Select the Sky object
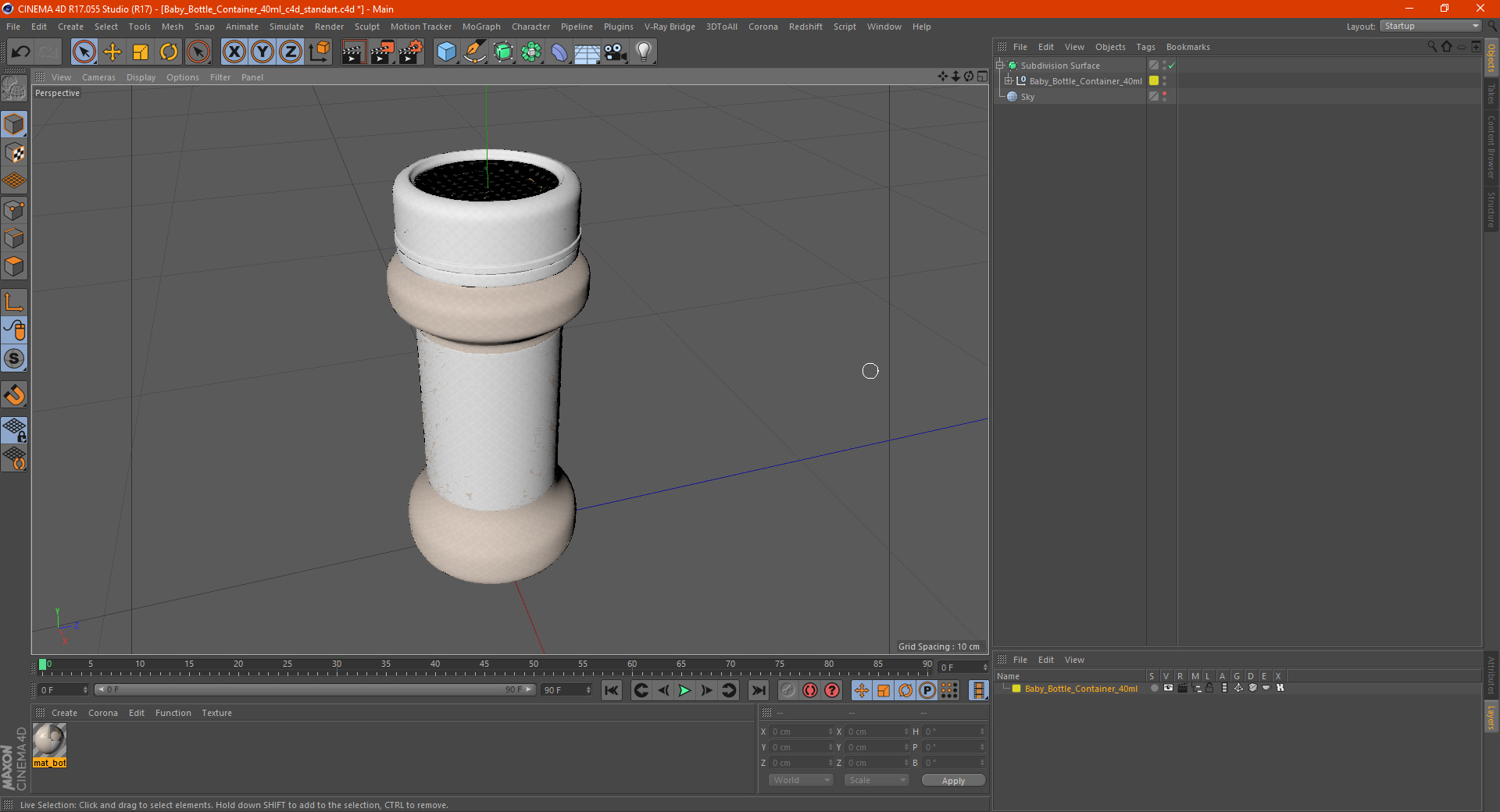Image resolution: width=1500 pixels, height=812 pixels. [1027, 97]
